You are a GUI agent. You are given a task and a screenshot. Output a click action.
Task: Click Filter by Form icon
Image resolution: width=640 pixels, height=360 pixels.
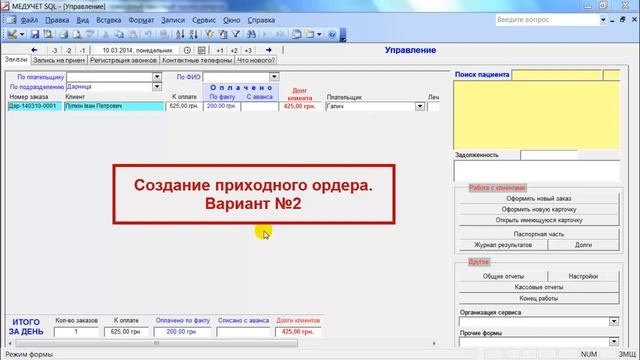click(223, 35)
